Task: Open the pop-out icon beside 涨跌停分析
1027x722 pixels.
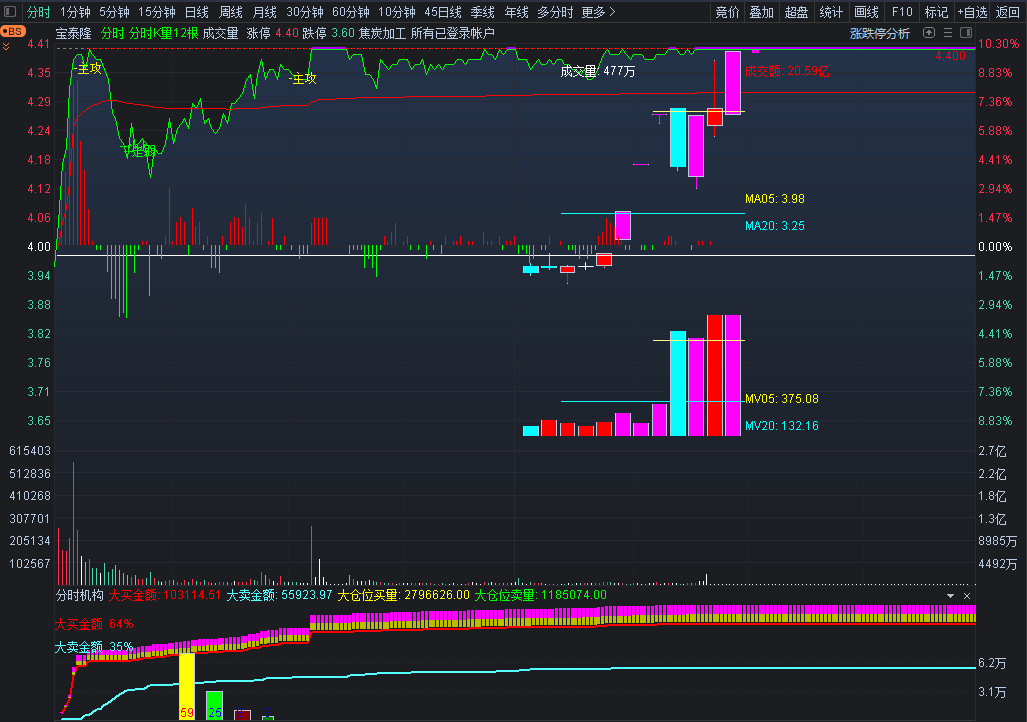Action: (x=929, y=33)
